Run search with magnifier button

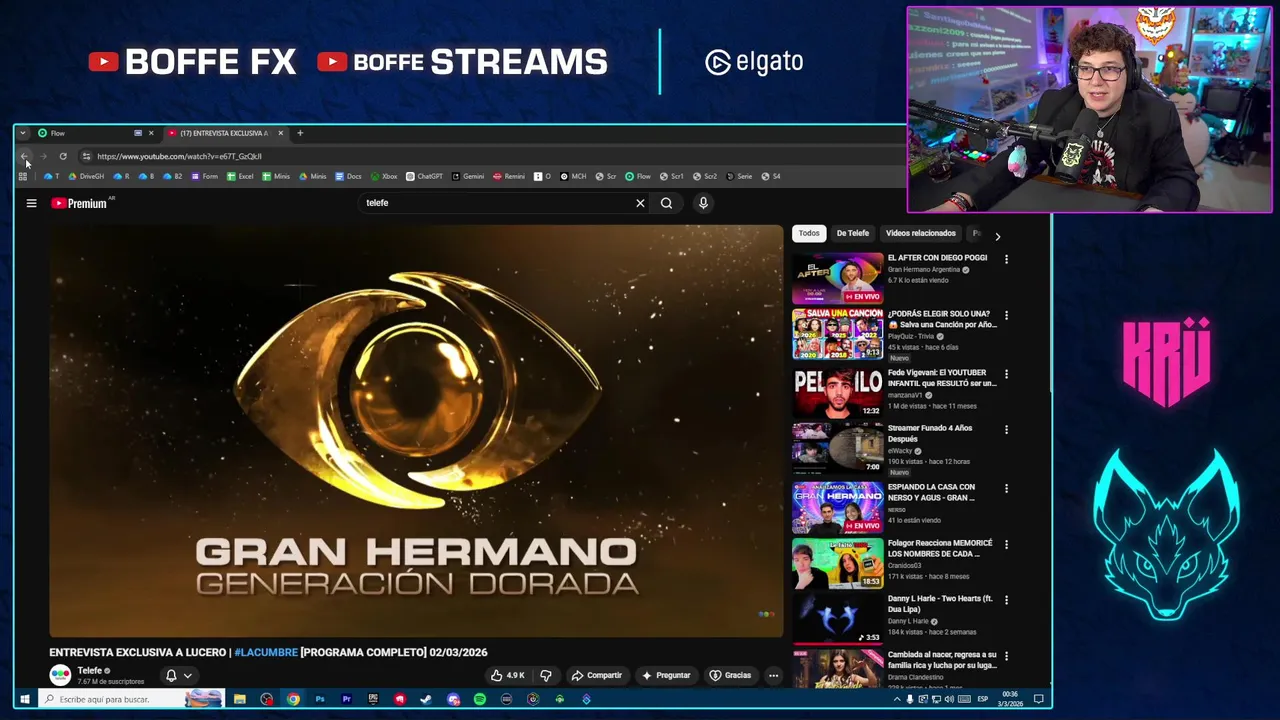pyautogui.click(x=666, y=203)
